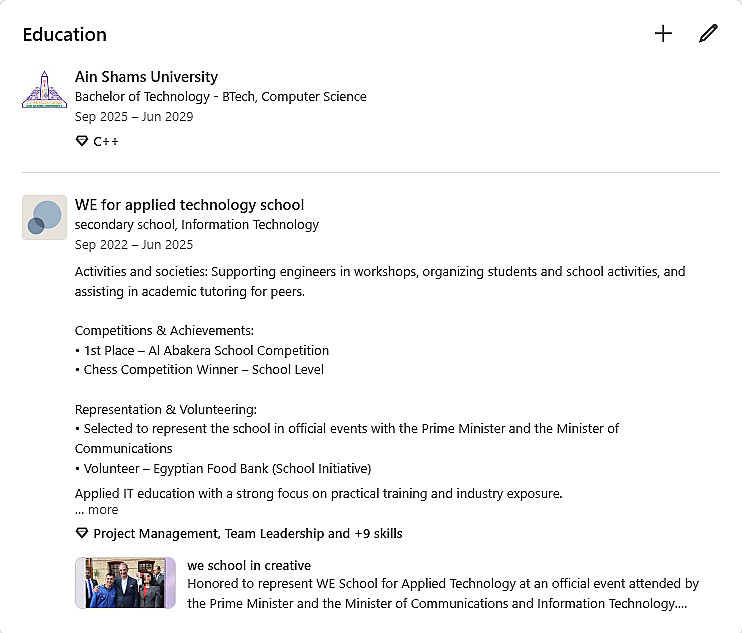
Task: Open Project Management, Team Leadership +9 skills
Action: [247, 533]
